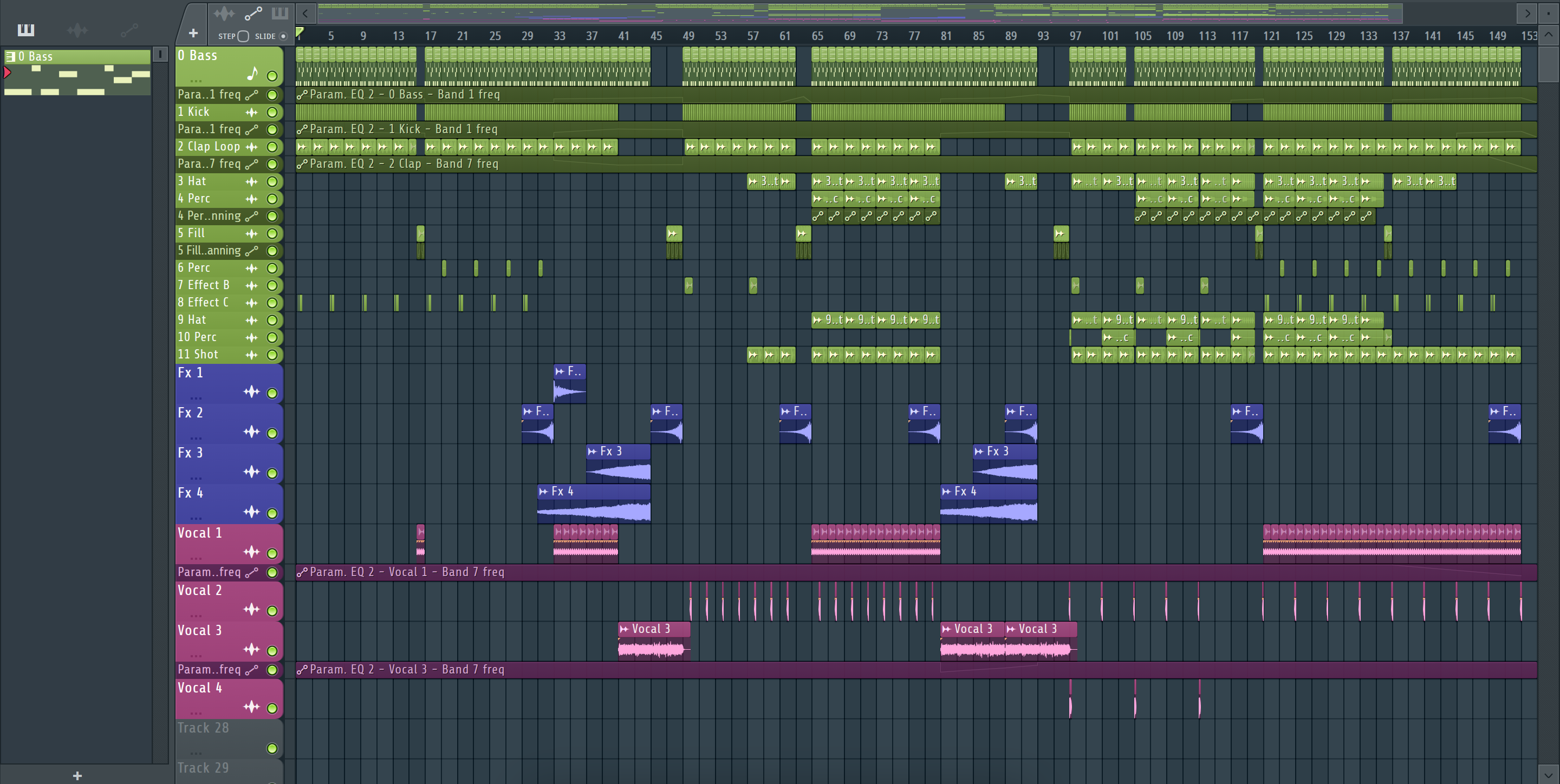This screenshot has height=784, width=1560.
Task: Click the waveform icon on 1 Kick track
Action: 251,112
